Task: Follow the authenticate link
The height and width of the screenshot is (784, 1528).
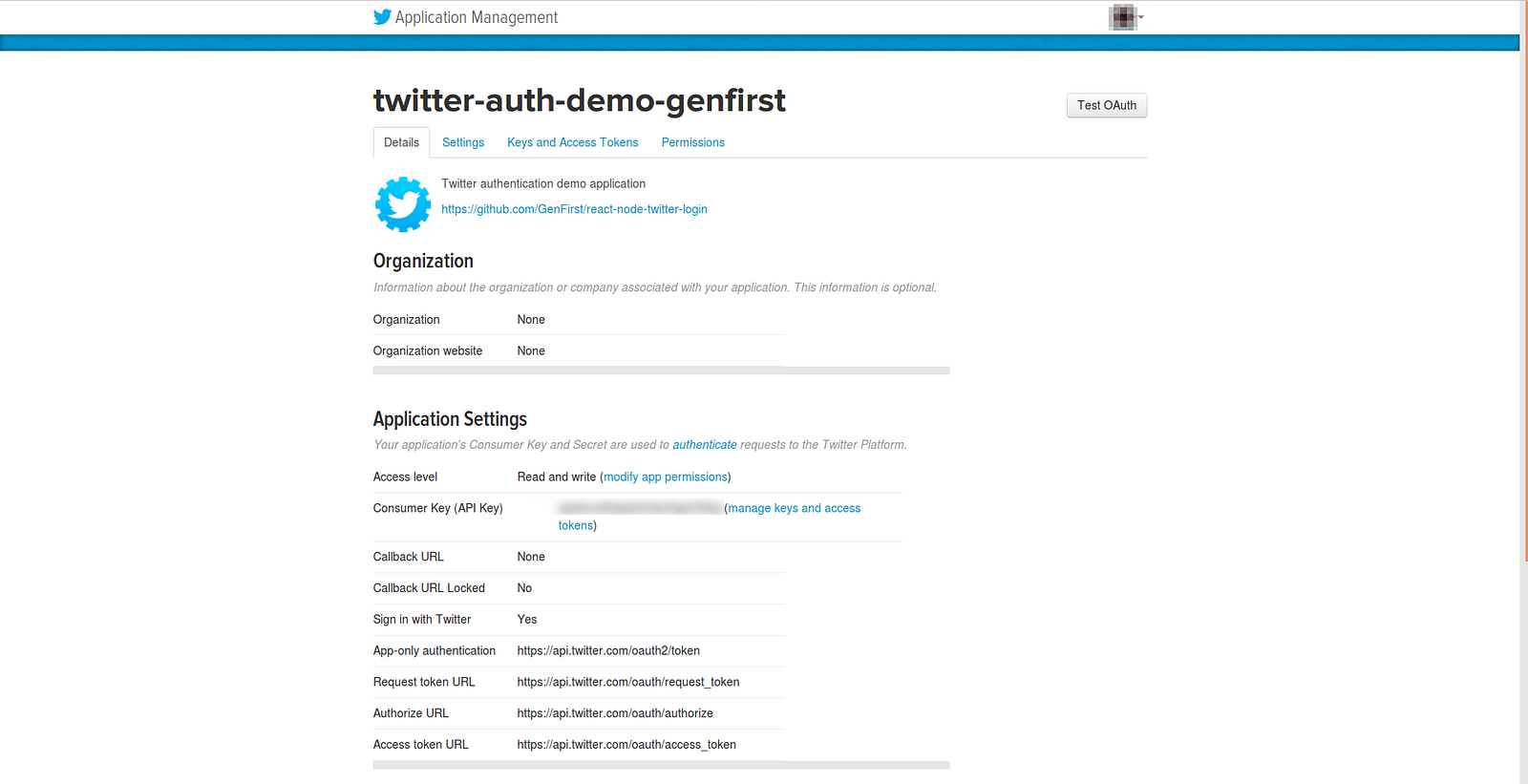Action: 705,445
